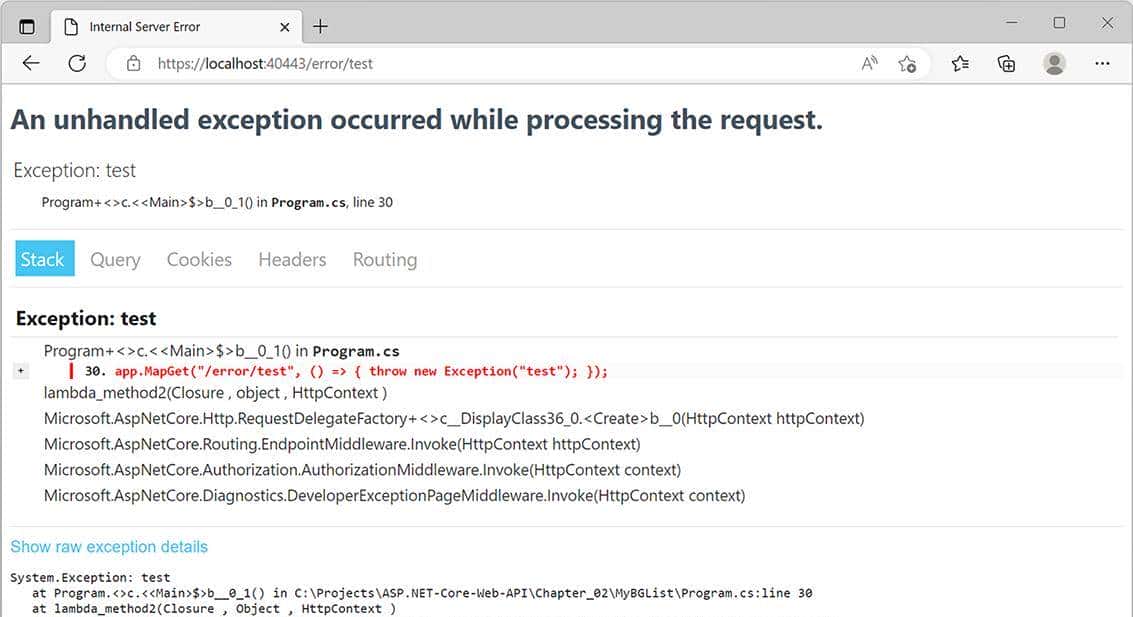View site information via the lock icon
This screenshot has height=617, width=1133.
tap(134, 63)
